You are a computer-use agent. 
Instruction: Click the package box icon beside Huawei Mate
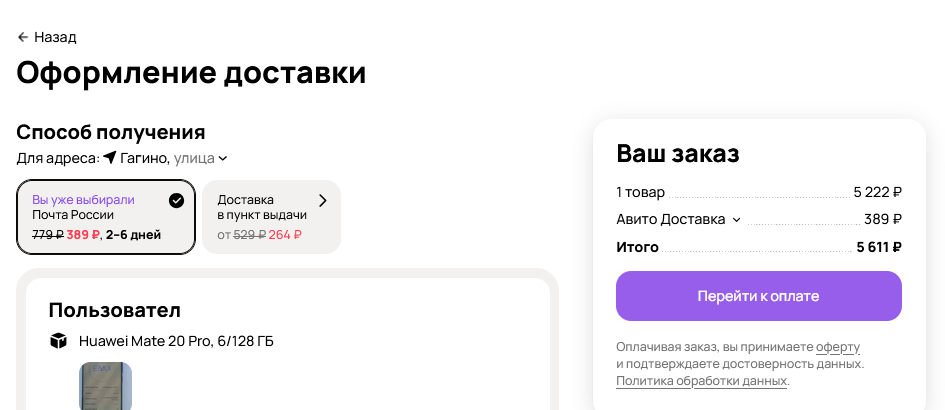pyautogui.click(x=58, y=341)
